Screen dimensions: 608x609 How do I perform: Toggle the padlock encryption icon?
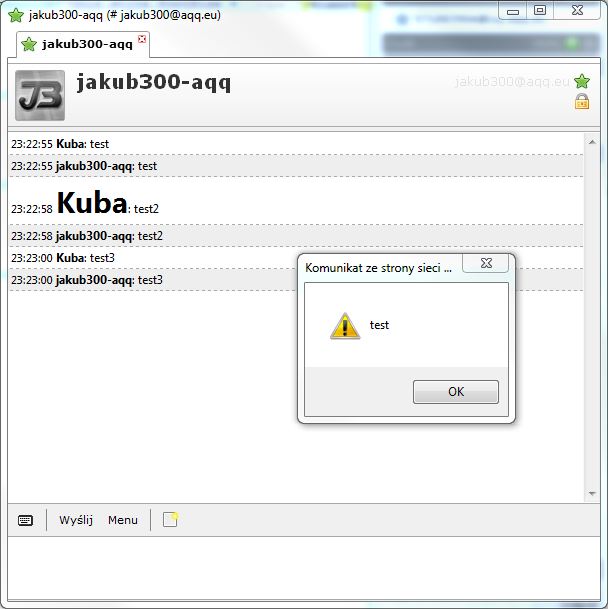pos(582,102)
